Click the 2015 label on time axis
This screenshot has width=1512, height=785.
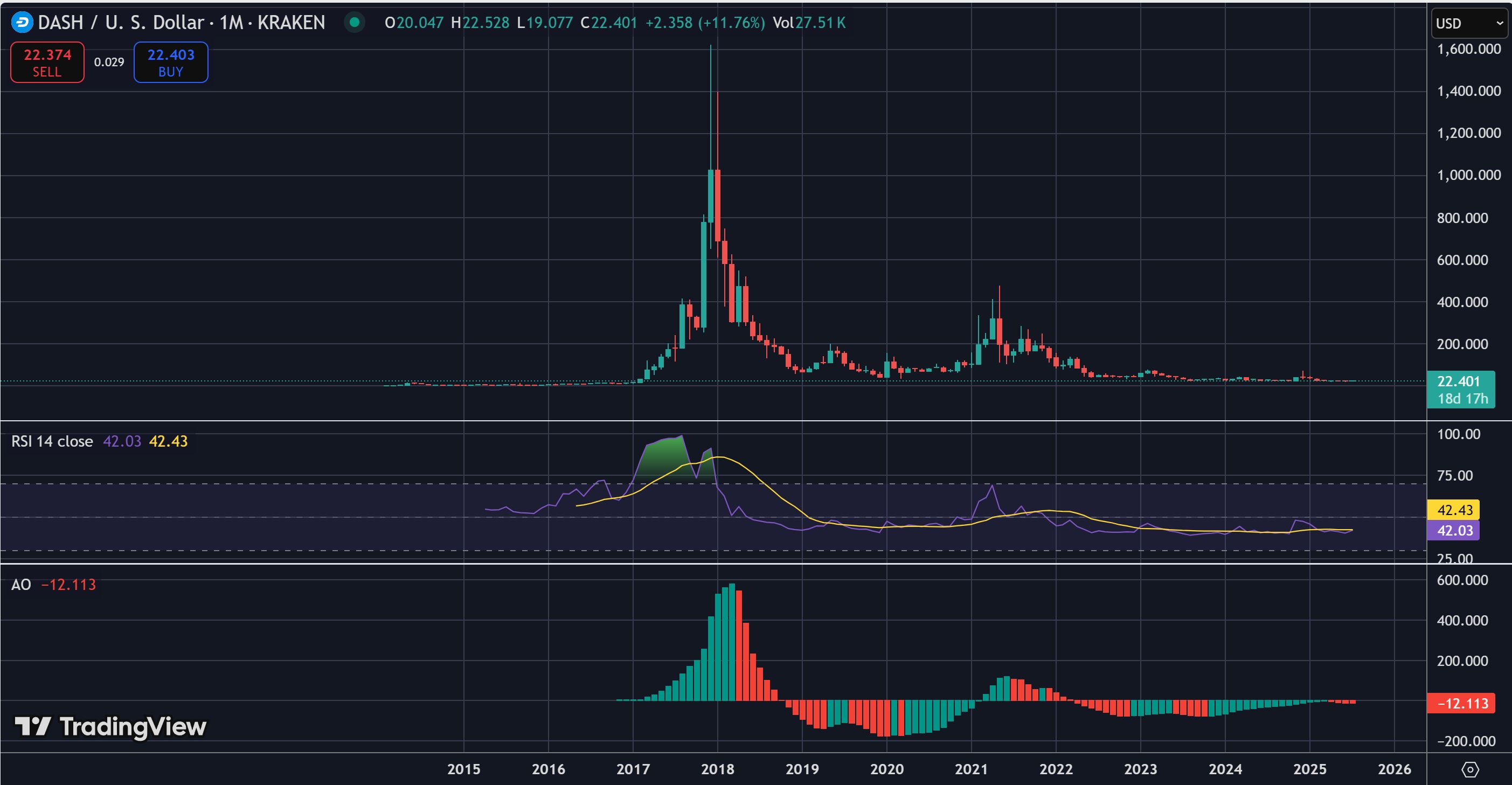tap(464, 769)
